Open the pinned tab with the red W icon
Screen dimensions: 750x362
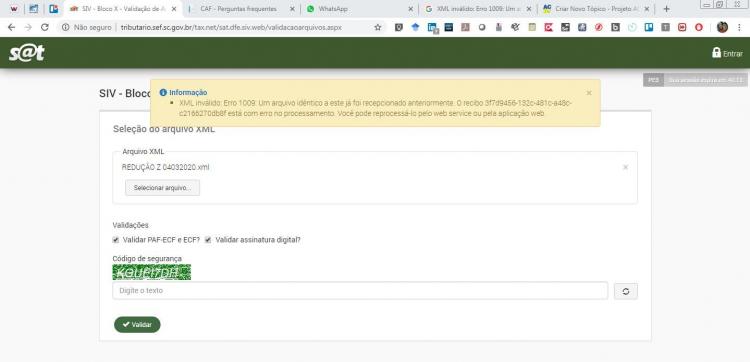[14, 9]
